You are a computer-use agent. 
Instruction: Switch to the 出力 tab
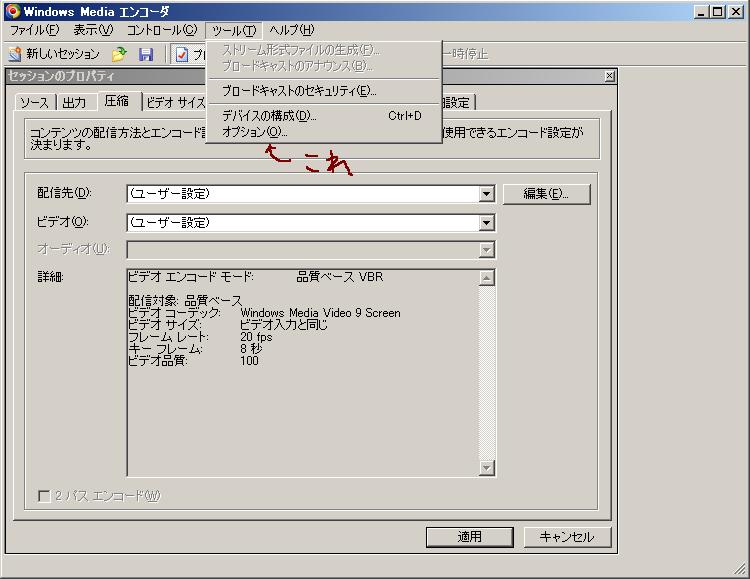pyautogui.click(x=74, y=102)
